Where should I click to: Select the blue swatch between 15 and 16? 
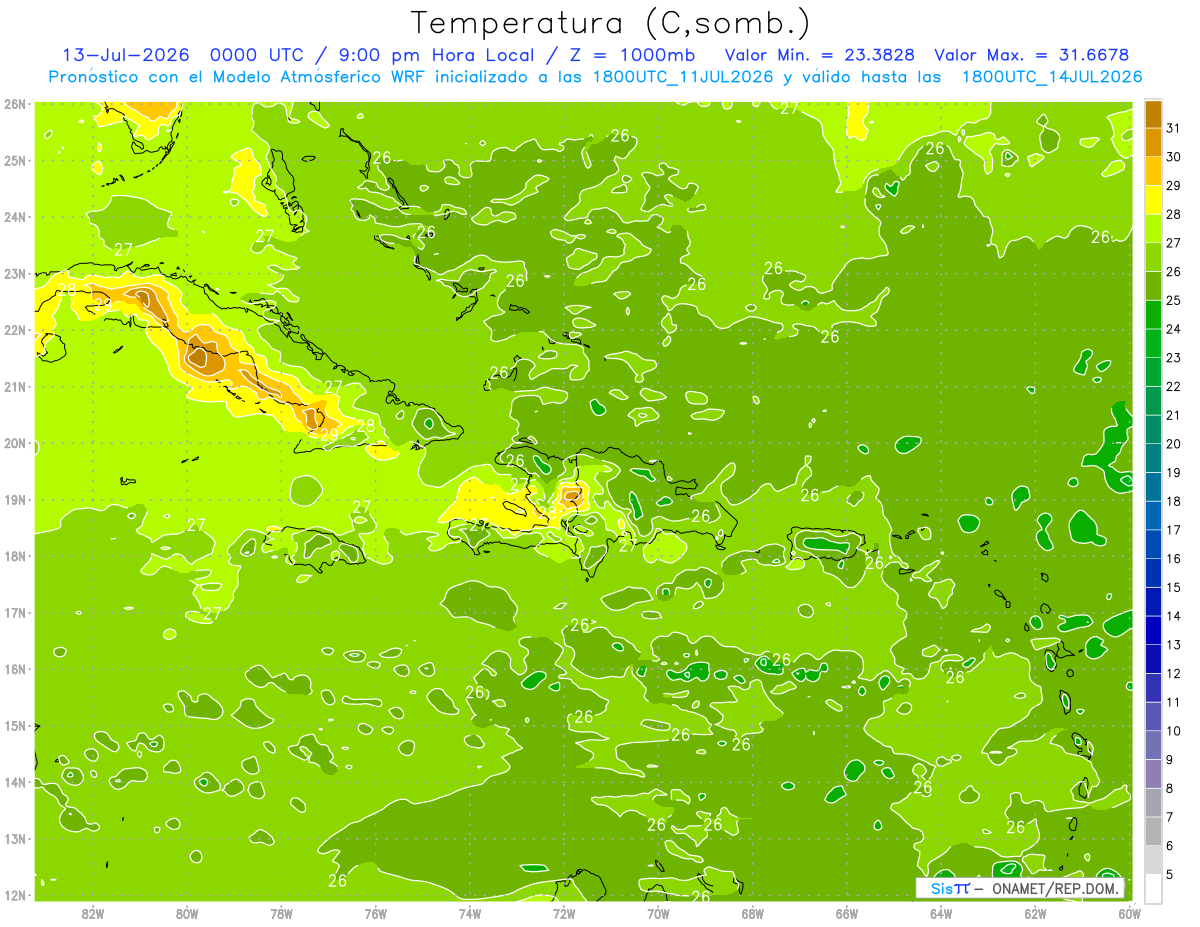(1153, 572)
